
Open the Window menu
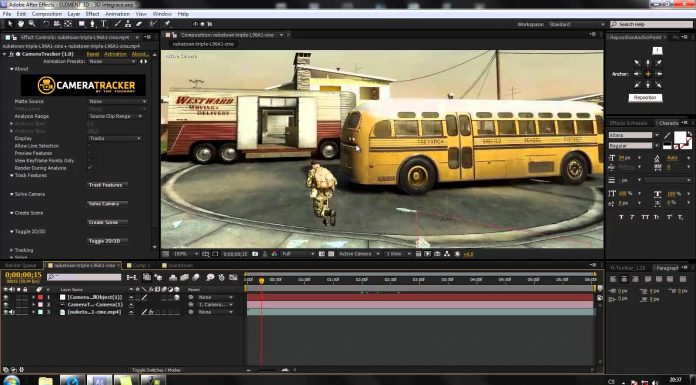coord(162,14)
